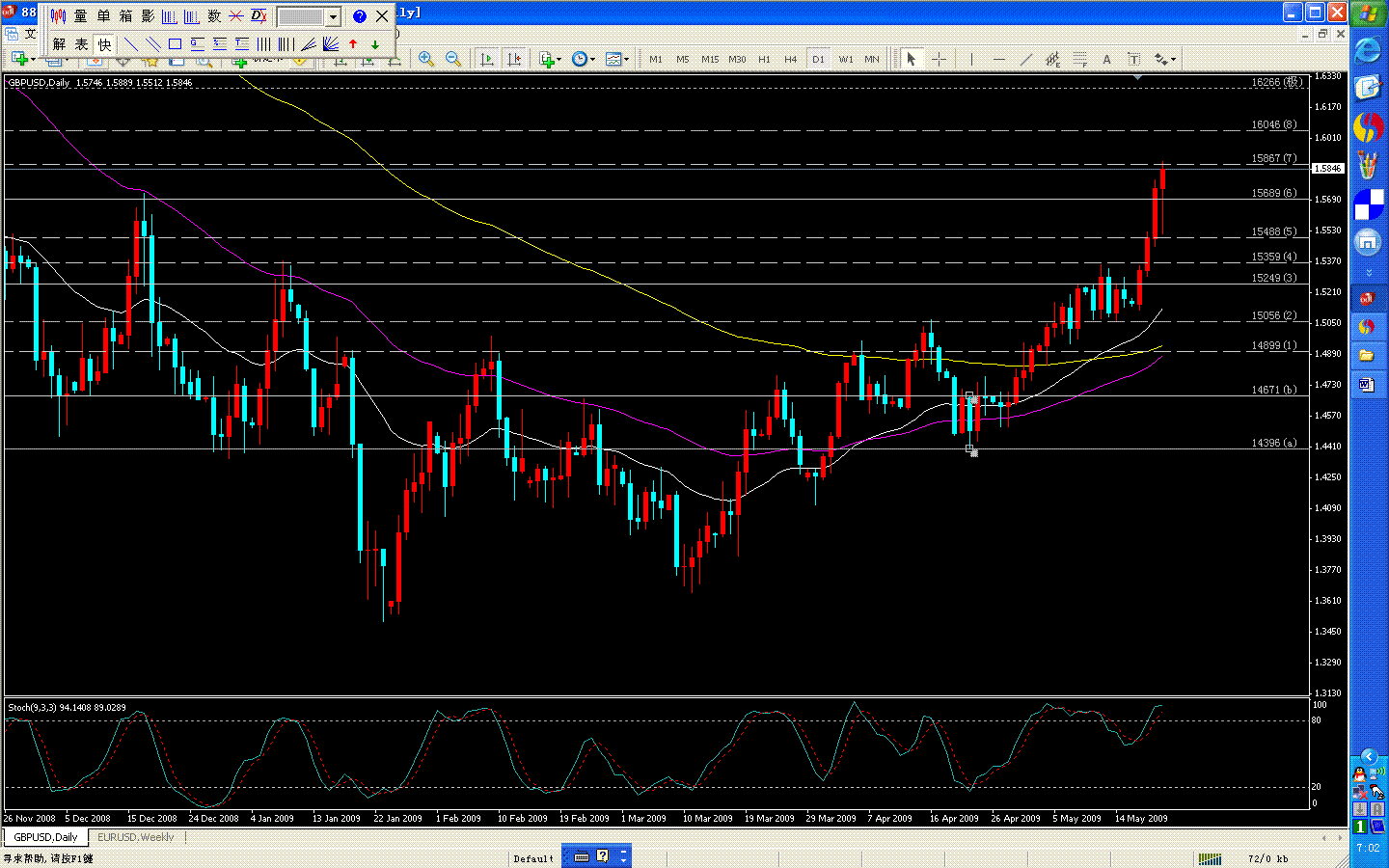Click the zoom out magnifier icon
The width and height of the screenshot is (1389, 868).
pos(453,59)
